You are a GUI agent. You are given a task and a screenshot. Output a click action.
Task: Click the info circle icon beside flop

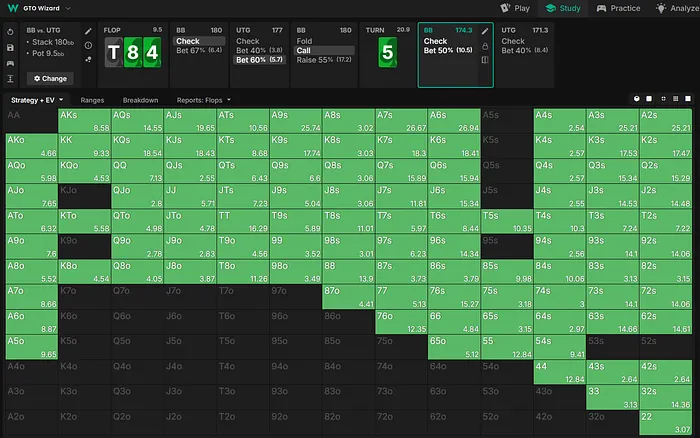click(88, 45)
